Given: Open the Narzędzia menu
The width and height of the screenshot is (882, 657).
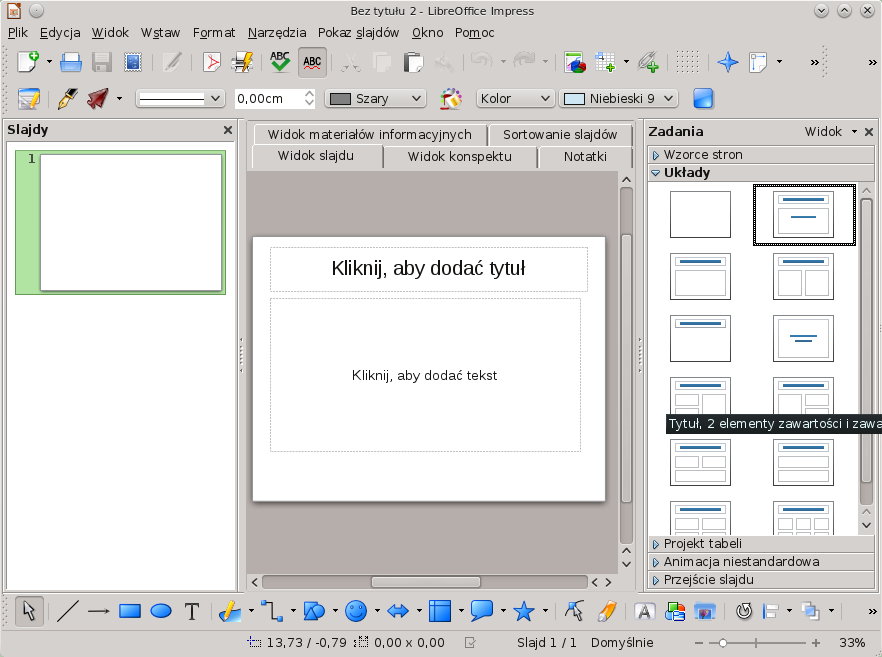Looking at the screenshot, I should tap(277, 32).
